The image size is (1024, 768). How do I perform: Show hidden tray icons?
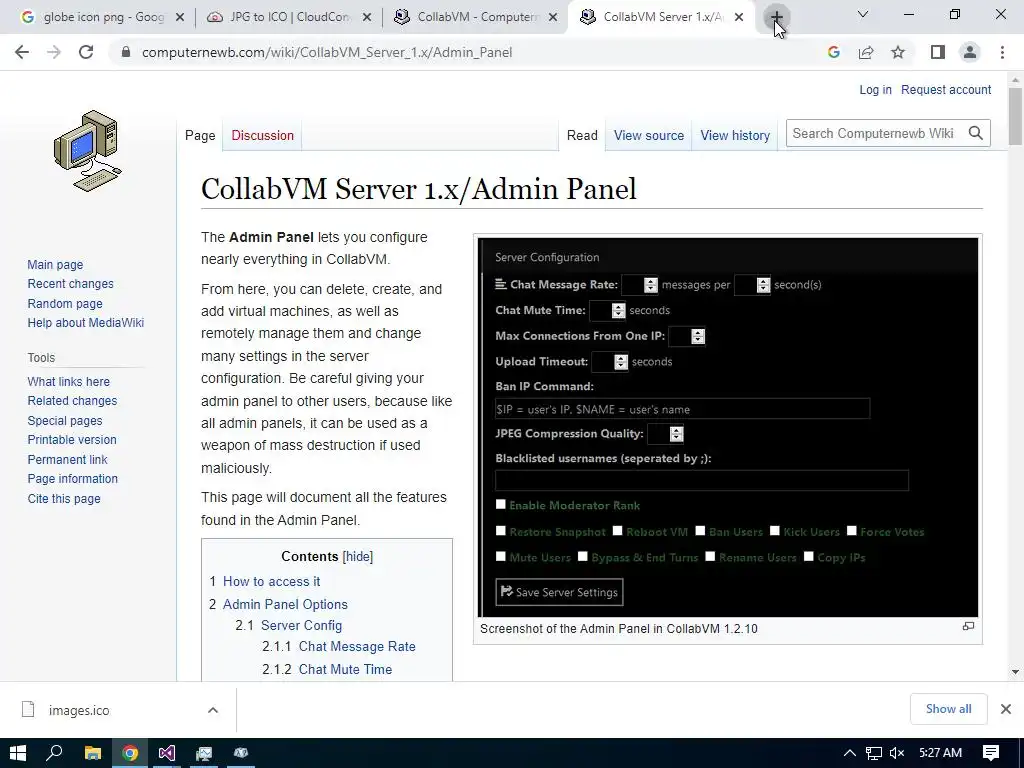pos(850,753)
